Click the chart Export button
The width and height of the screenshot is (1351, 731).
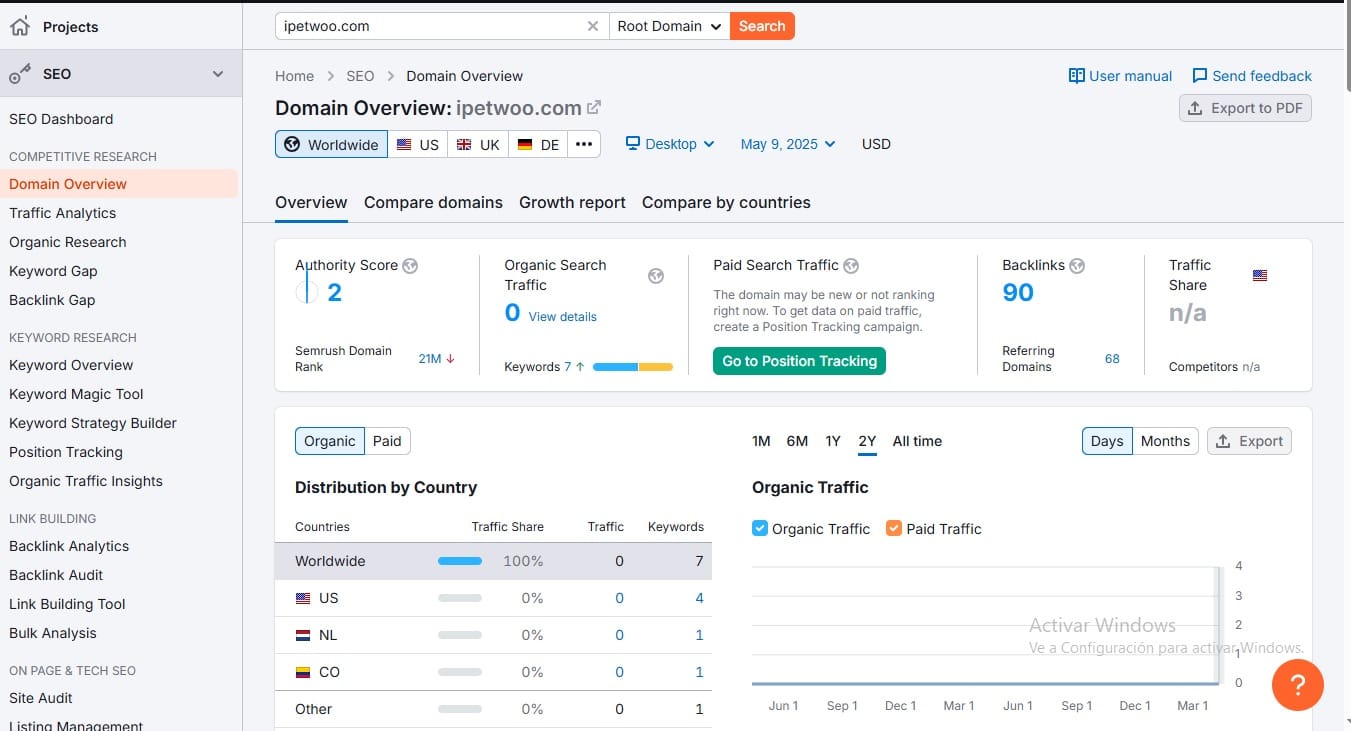pyautogui.click(x=1249, y=441)
